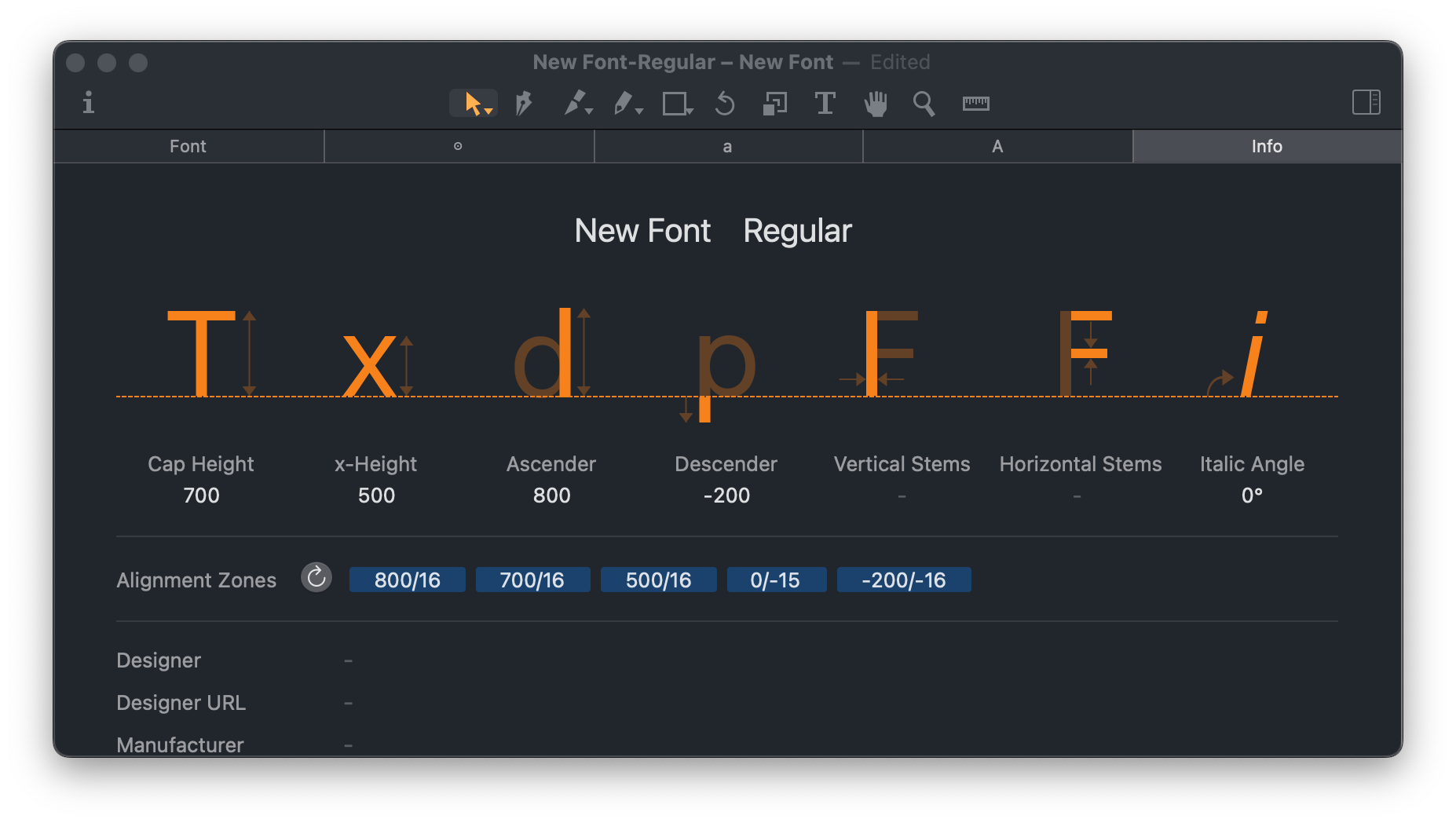
Task: Open the uppercase A tab
Action: pos(997,146)
